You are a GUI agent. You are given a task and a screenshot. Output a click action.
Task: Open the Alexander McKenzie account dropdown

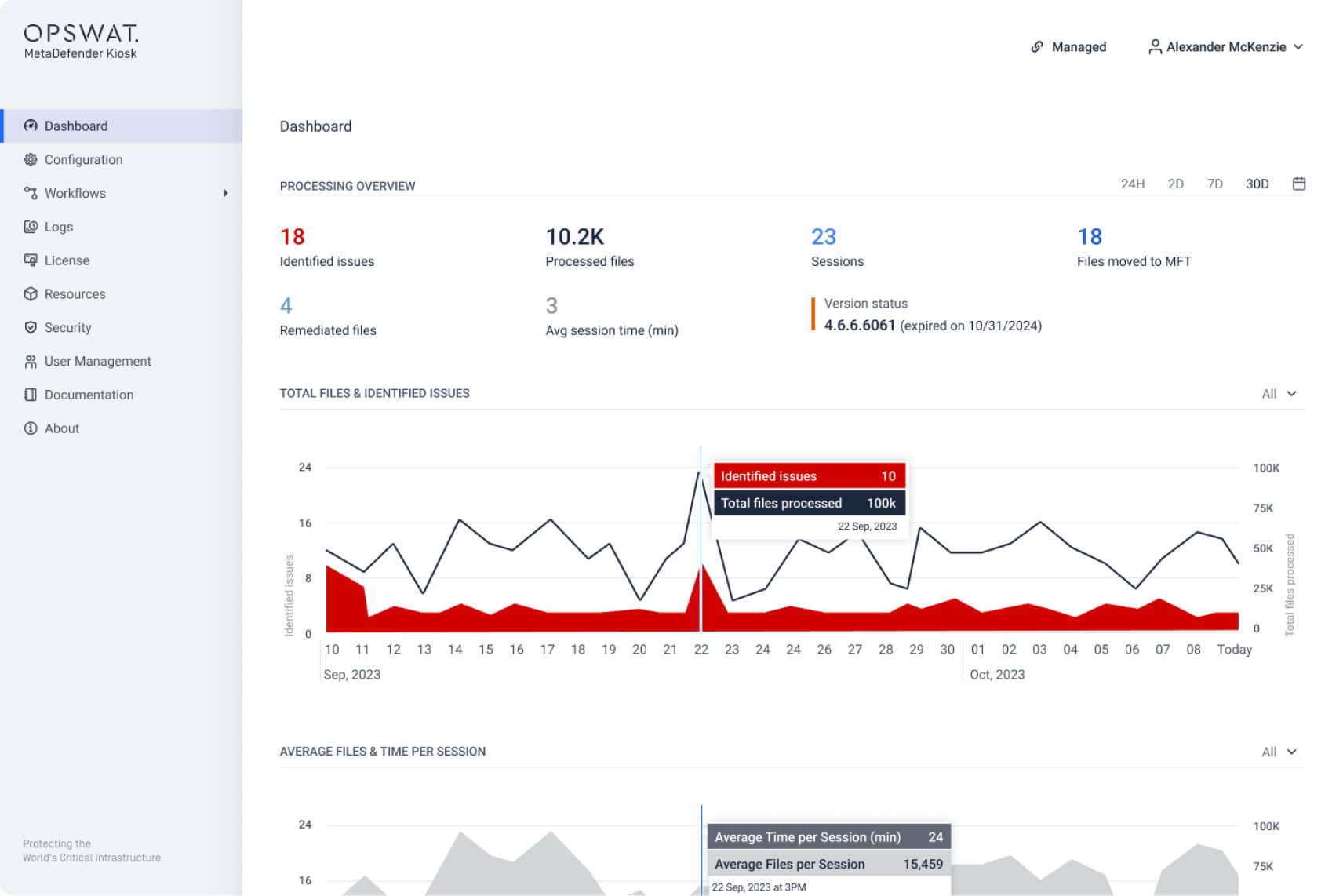(x=1225, y=46)
